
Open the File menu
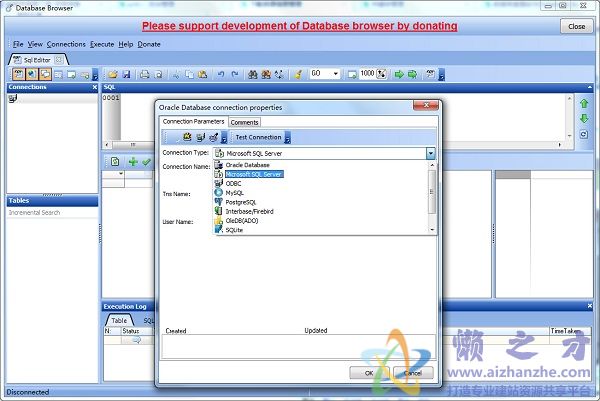click(18, 44)
